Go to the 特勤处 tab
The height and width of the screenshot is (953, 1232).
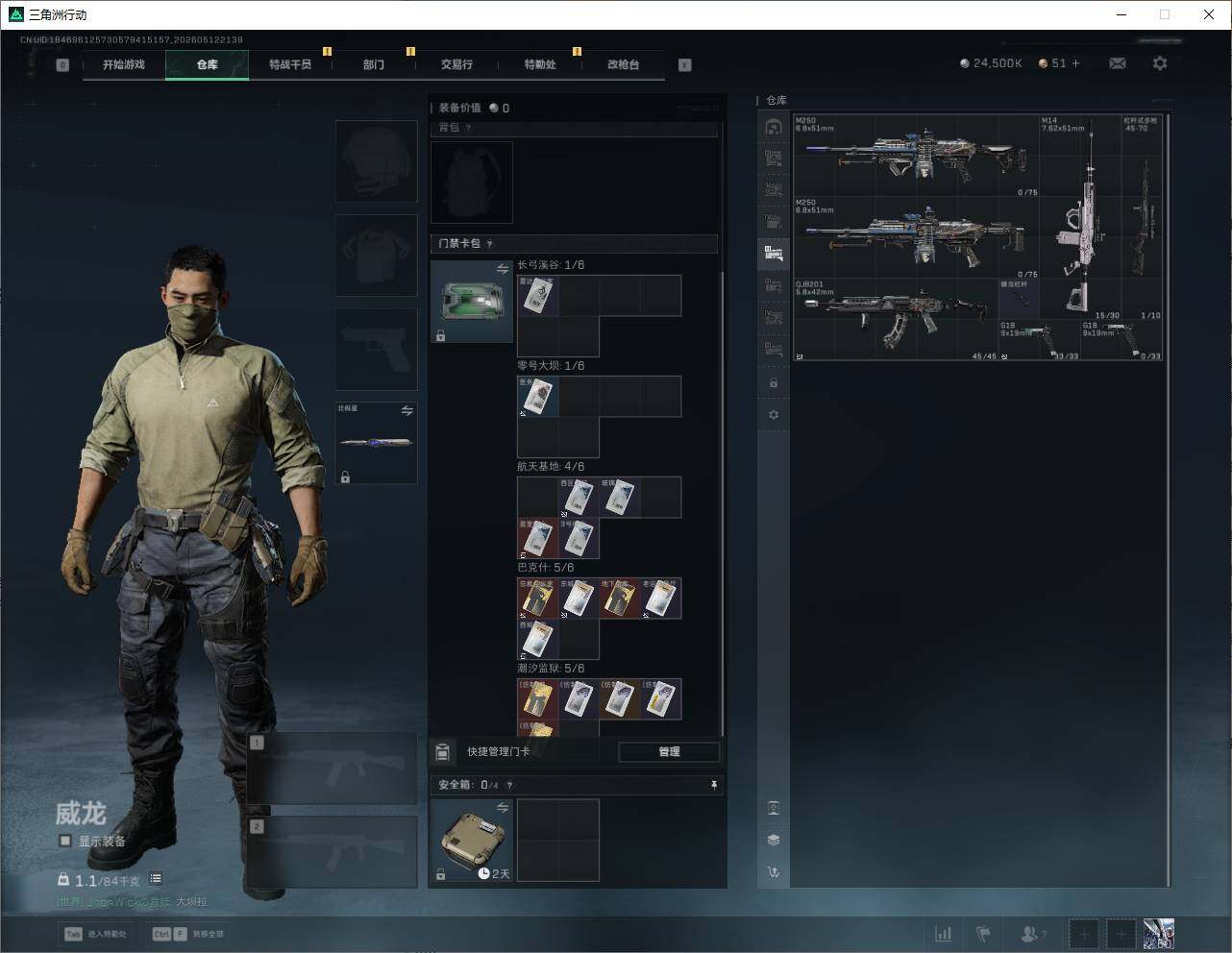(540, 64)
